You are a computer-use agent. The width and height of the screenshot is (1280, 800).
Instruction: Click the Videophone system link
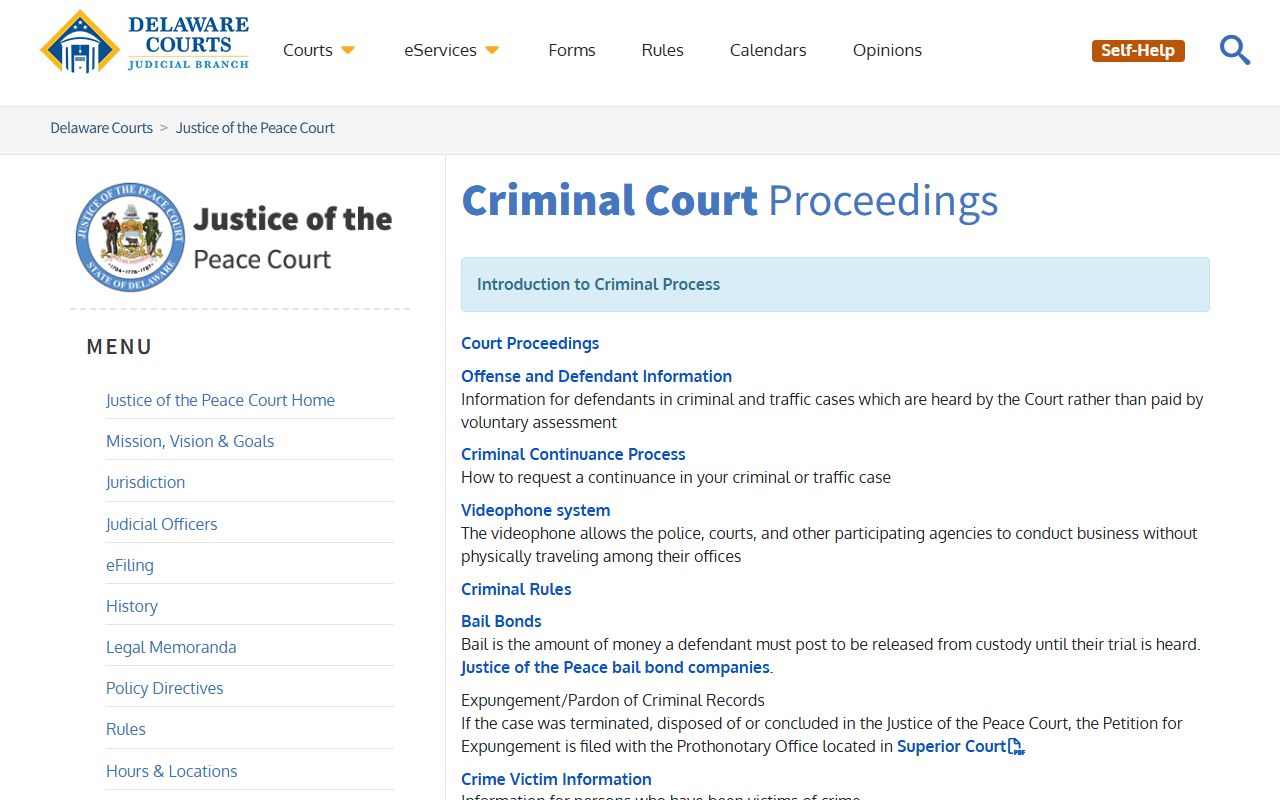point(535,510)
